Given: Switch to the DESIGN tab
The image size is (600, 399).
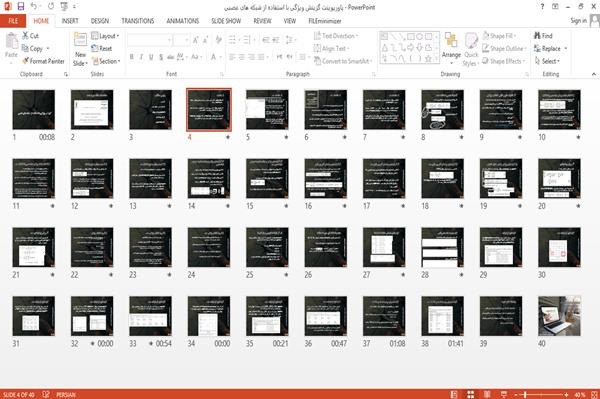Looking at the screenshot, I should (x=100, y=21).
